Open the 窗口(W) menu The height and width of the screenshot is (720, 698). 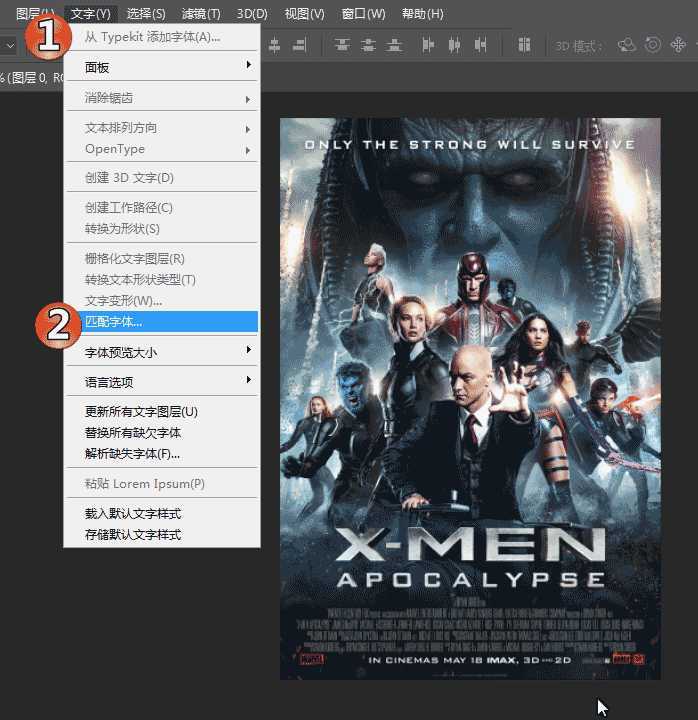pyautogui.click(x=363, y=14)
